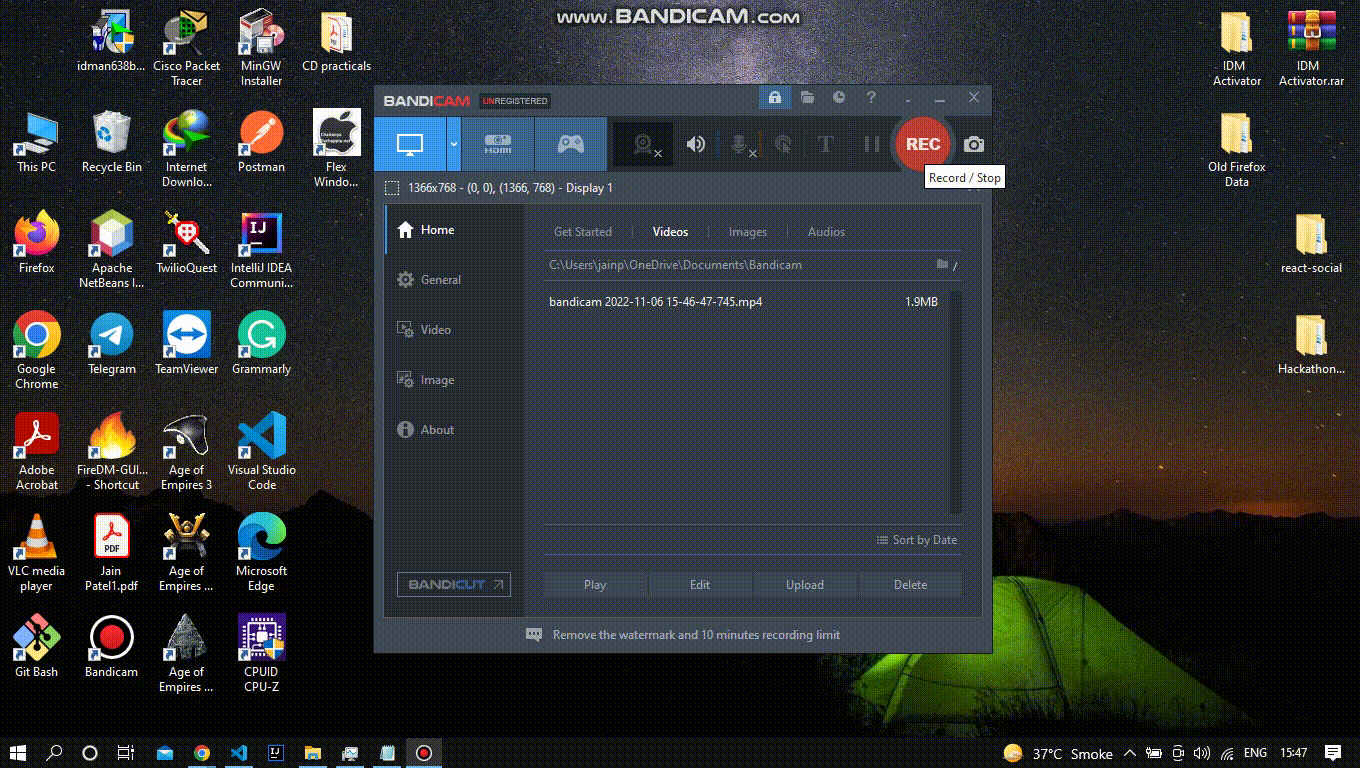
Task: Open Git Bash desktop shortcut
Action: click(36, 647)
